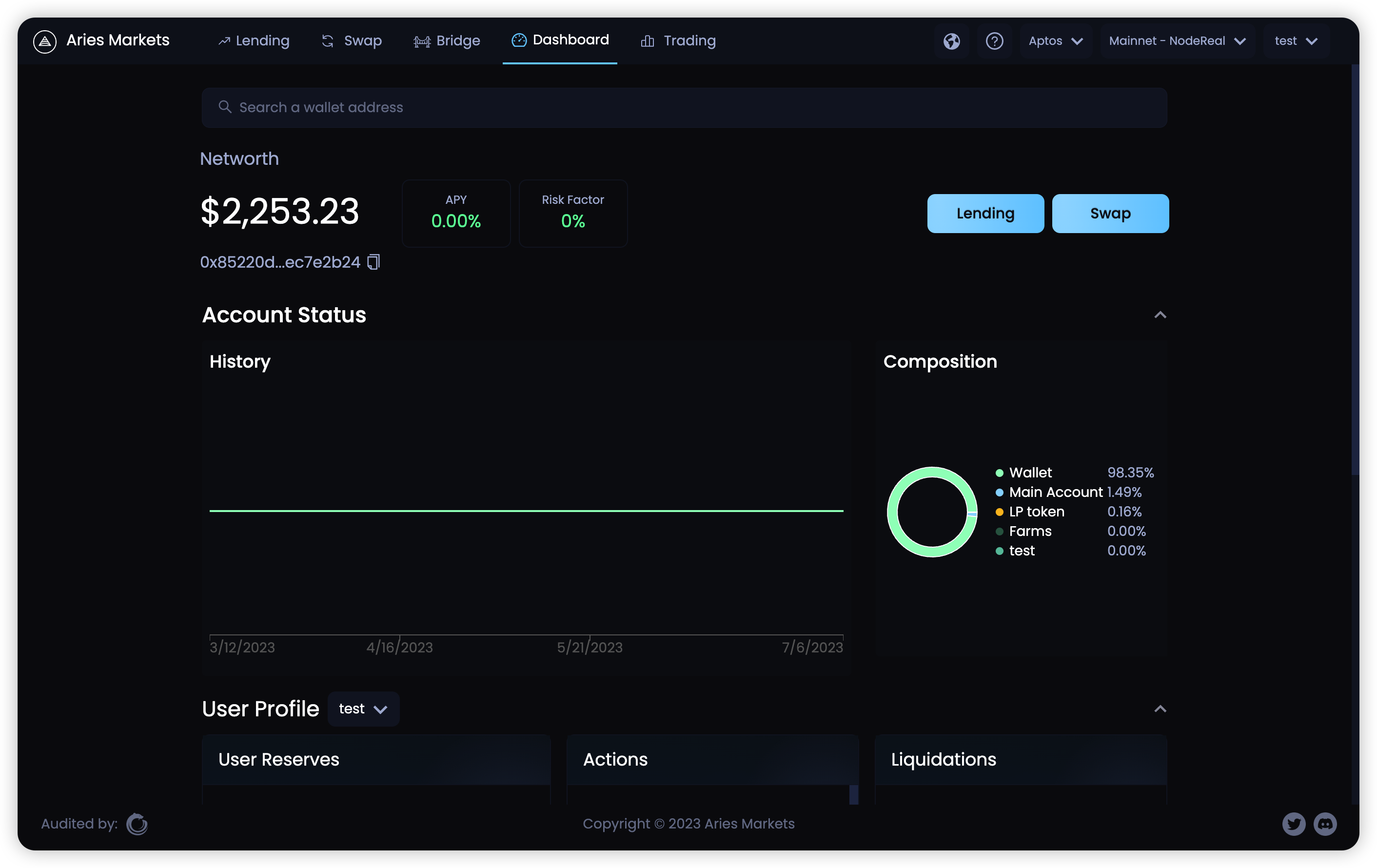The width and height of the screenshot is (1377, 868).
Task: Open the Aptos chain dropdown
Action: (1055, 41)
